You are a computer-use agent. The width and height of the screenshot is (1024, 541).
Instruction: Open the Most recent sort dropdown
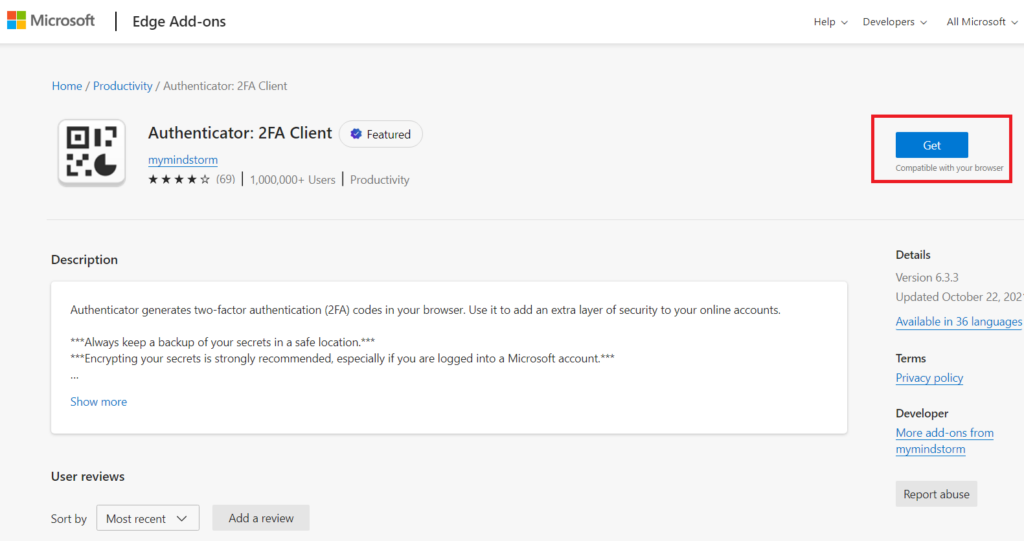(x=147, y=518)
